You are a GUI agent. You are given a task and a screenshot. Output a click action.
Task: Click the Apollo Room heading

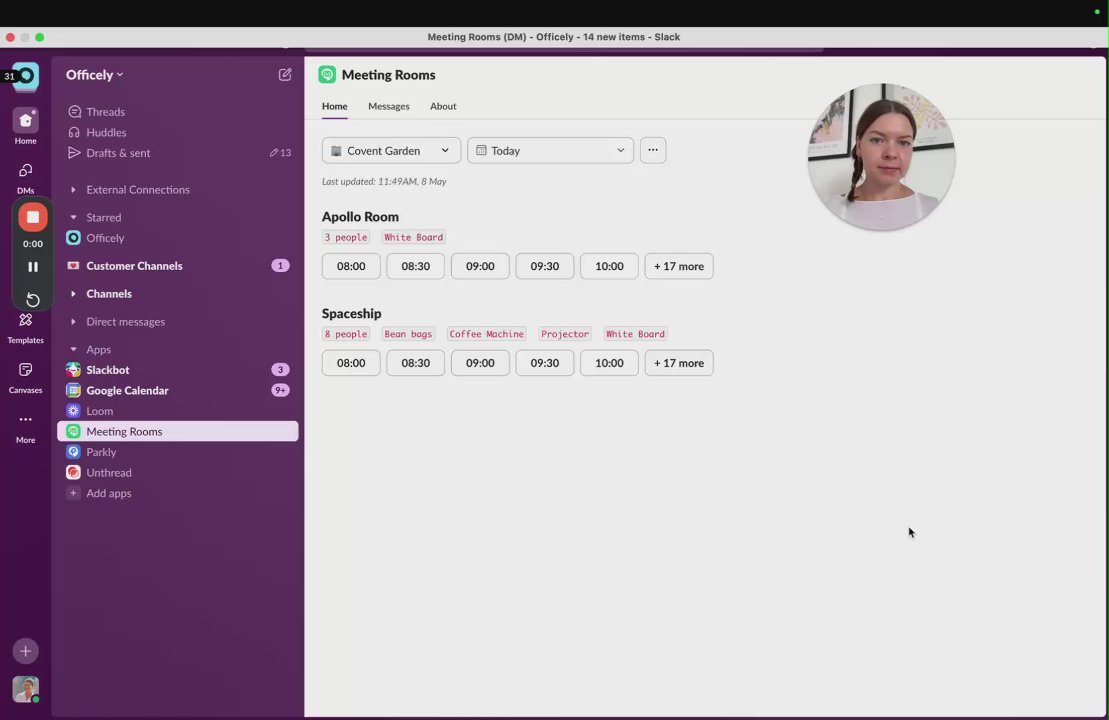point(360,216)
